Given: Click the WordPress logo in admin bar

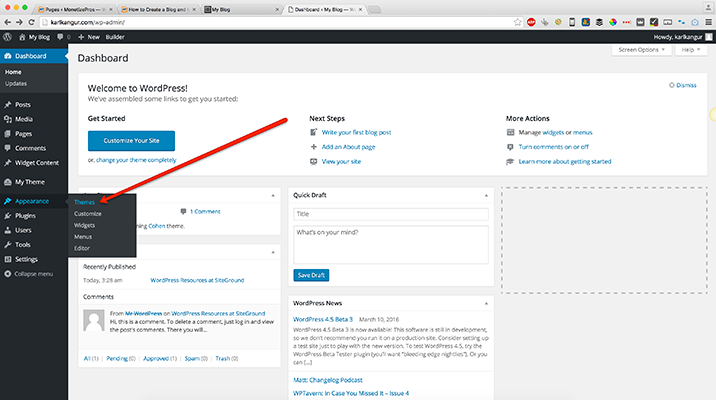Looking at the screenshot, I should point(8,36).
